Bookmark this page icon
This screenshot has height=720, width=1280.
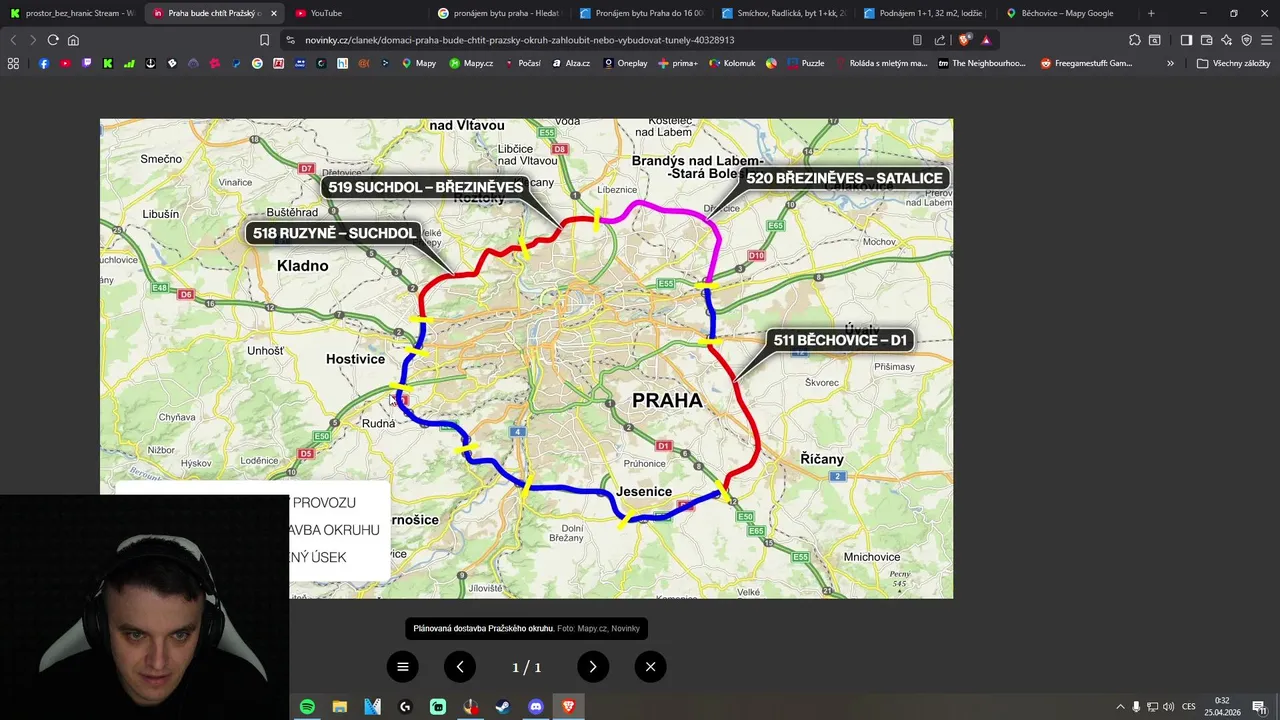(264, 40)
